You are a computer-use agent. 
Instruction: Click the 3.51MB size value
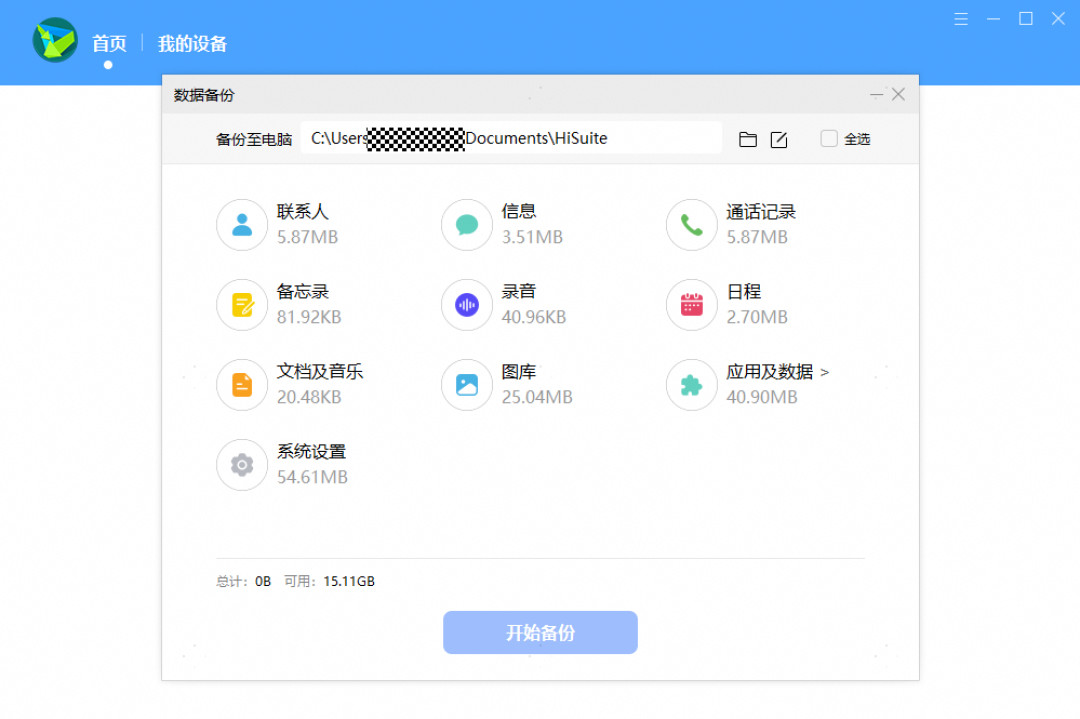click(x=532, y=237)
